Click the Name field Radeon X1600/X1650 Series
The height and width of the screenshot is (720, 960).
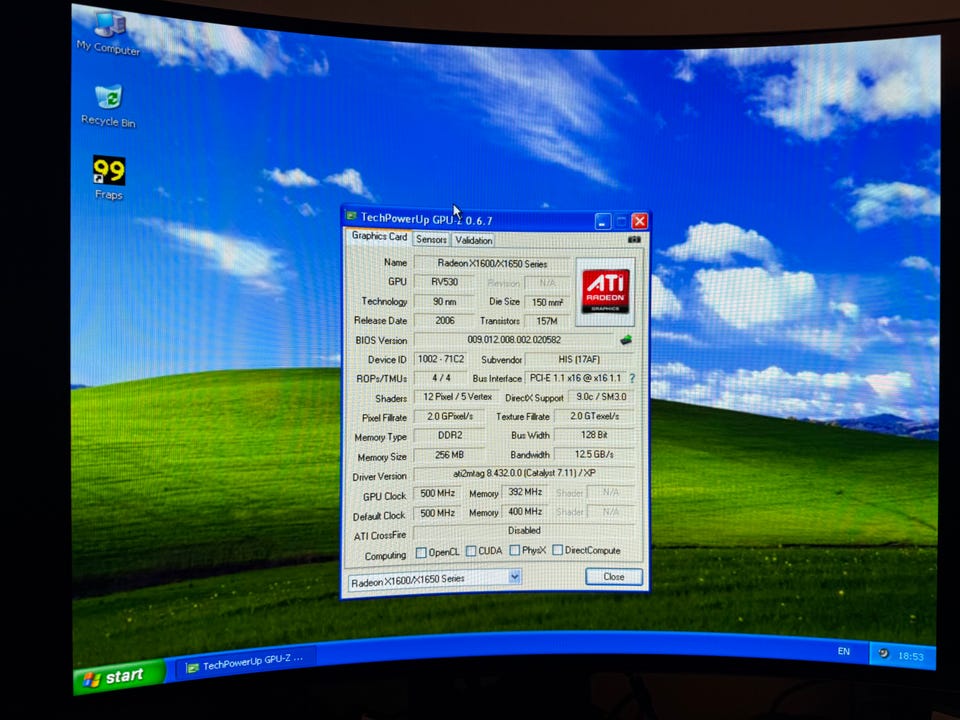point(492,264)
